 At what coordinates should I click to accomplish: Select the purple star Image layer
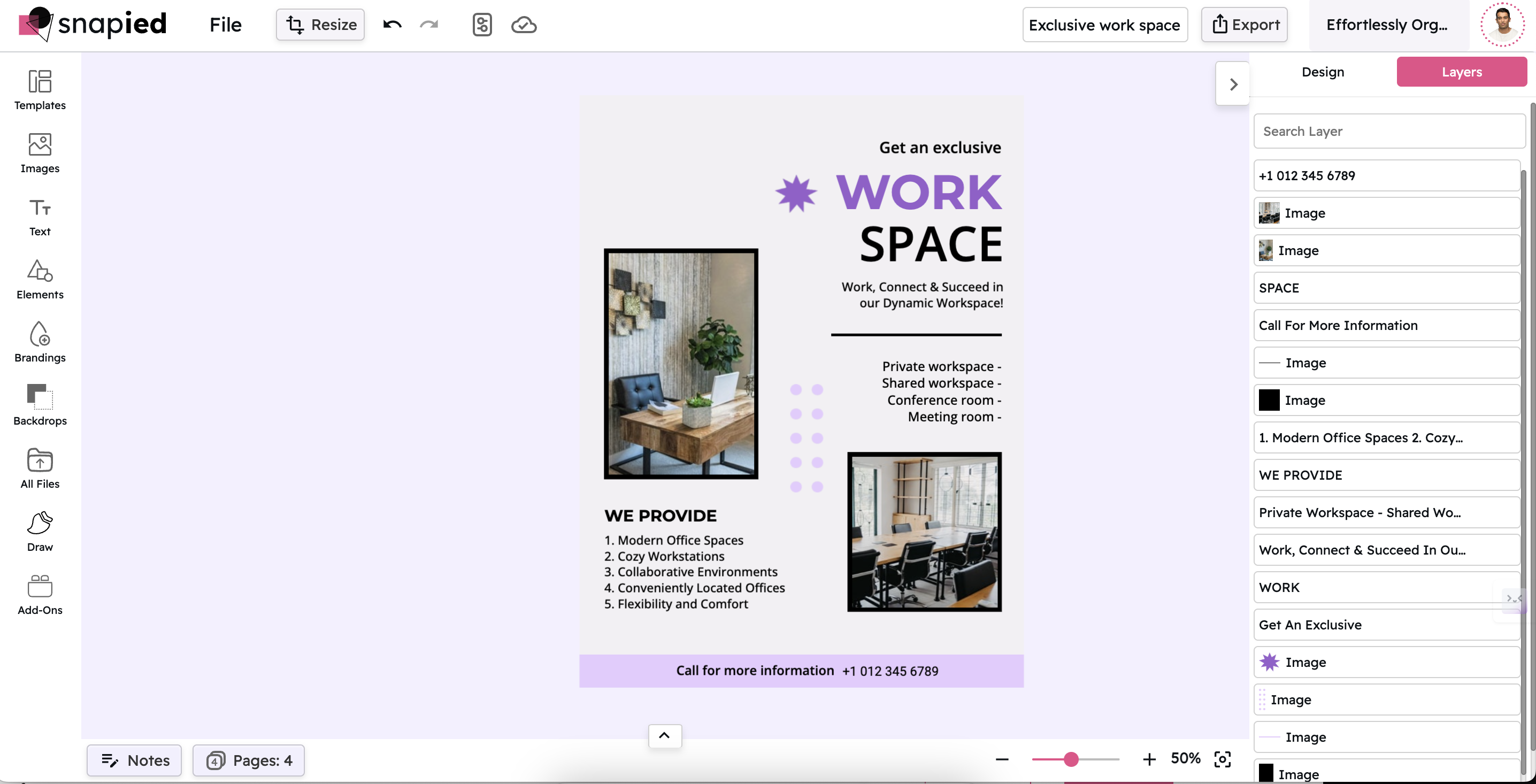tap(1387, 663)
